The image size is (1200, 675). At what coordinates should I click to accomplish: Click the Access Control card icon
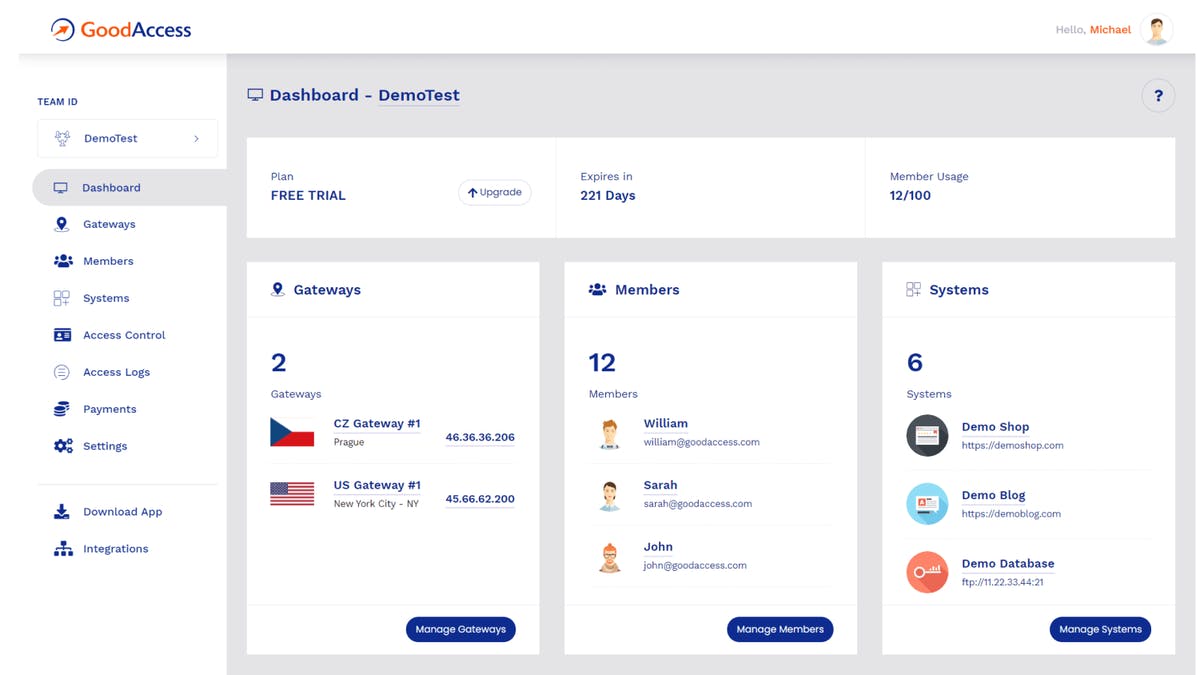62,335
